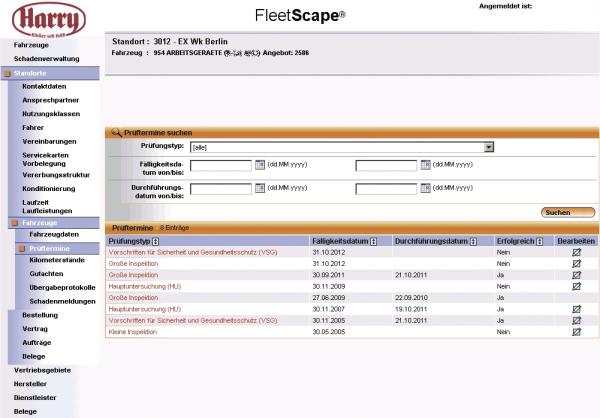Open Vertrag in the sidebar

35,329
